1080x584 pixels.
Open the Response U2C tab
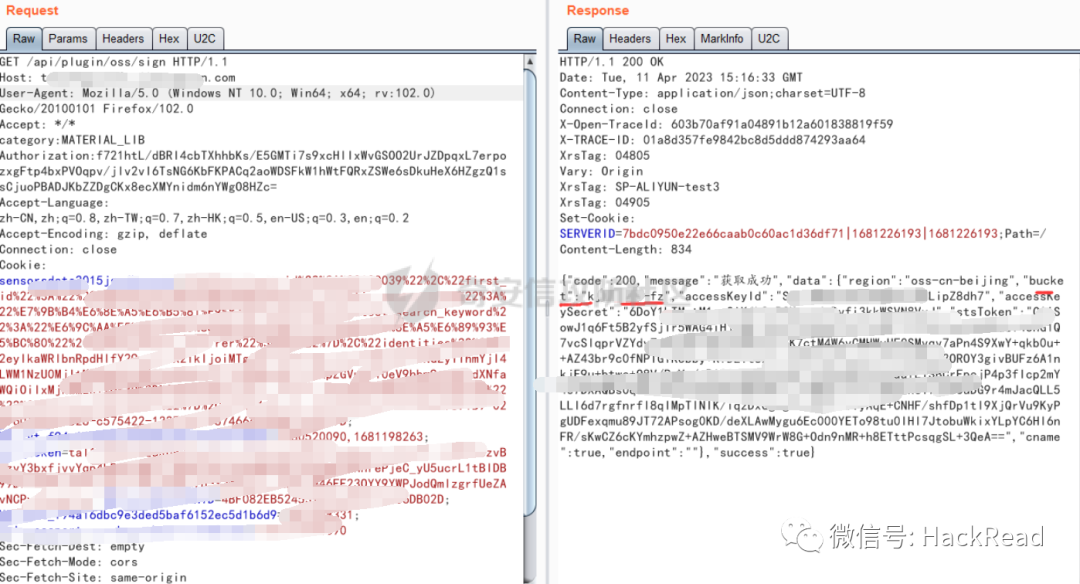tap(769, 39)
